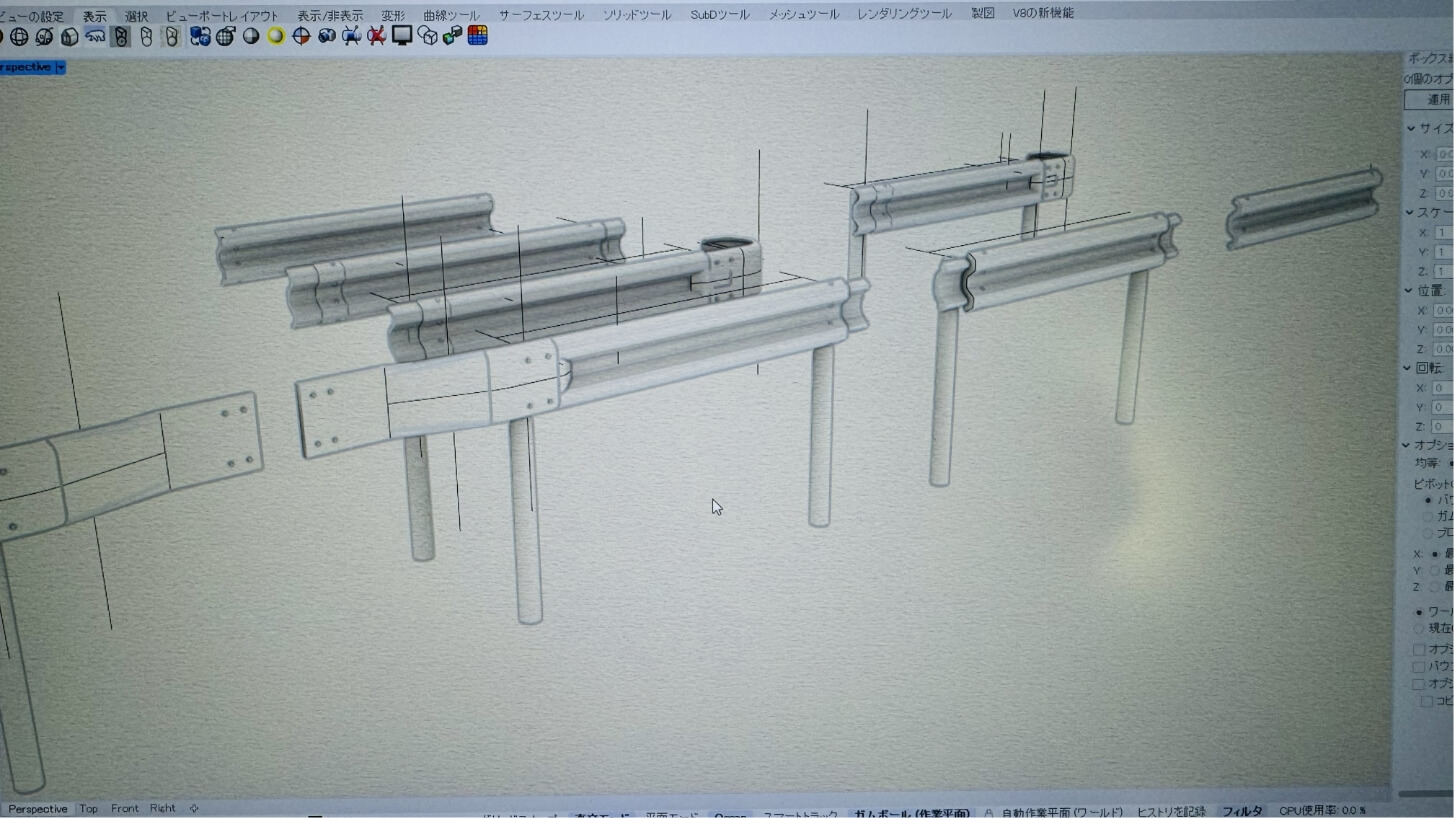Image resolution: width=1454 pixels, height=818 pixels.
Task: Collapse the 位置 section in the panel
Action: point(1411,290)
